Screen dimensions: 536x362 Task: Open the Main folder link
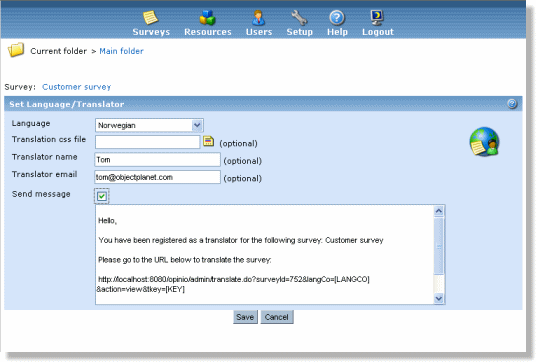(121, 51)
